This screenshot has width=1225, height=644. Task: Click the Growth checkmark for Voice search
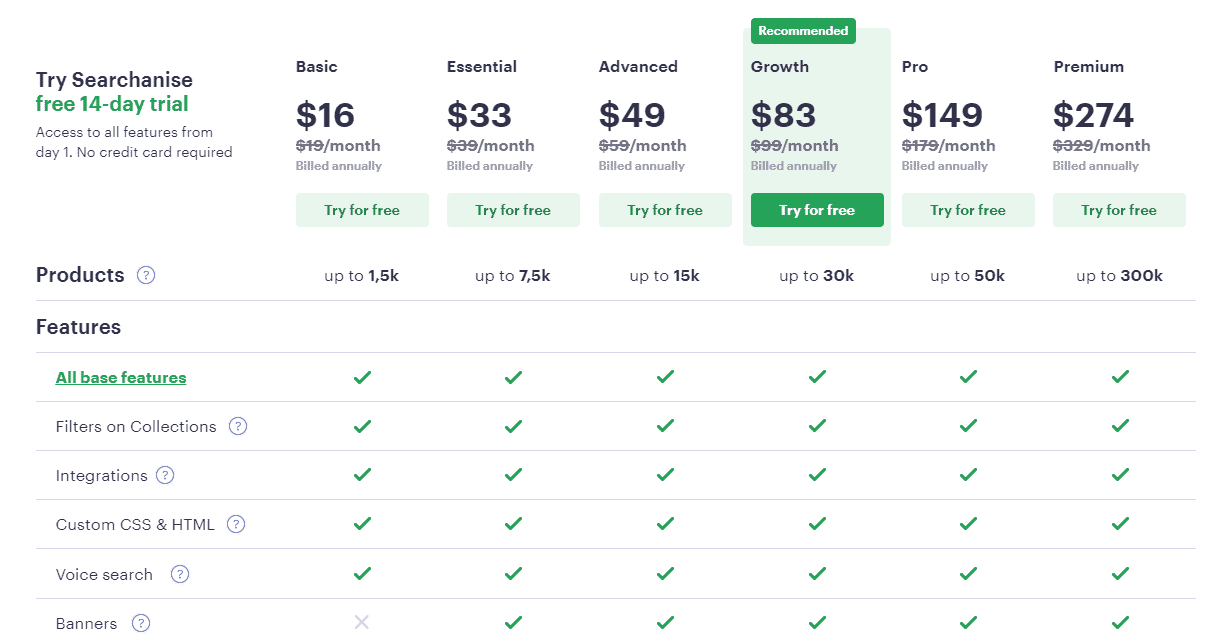(817, 574)
